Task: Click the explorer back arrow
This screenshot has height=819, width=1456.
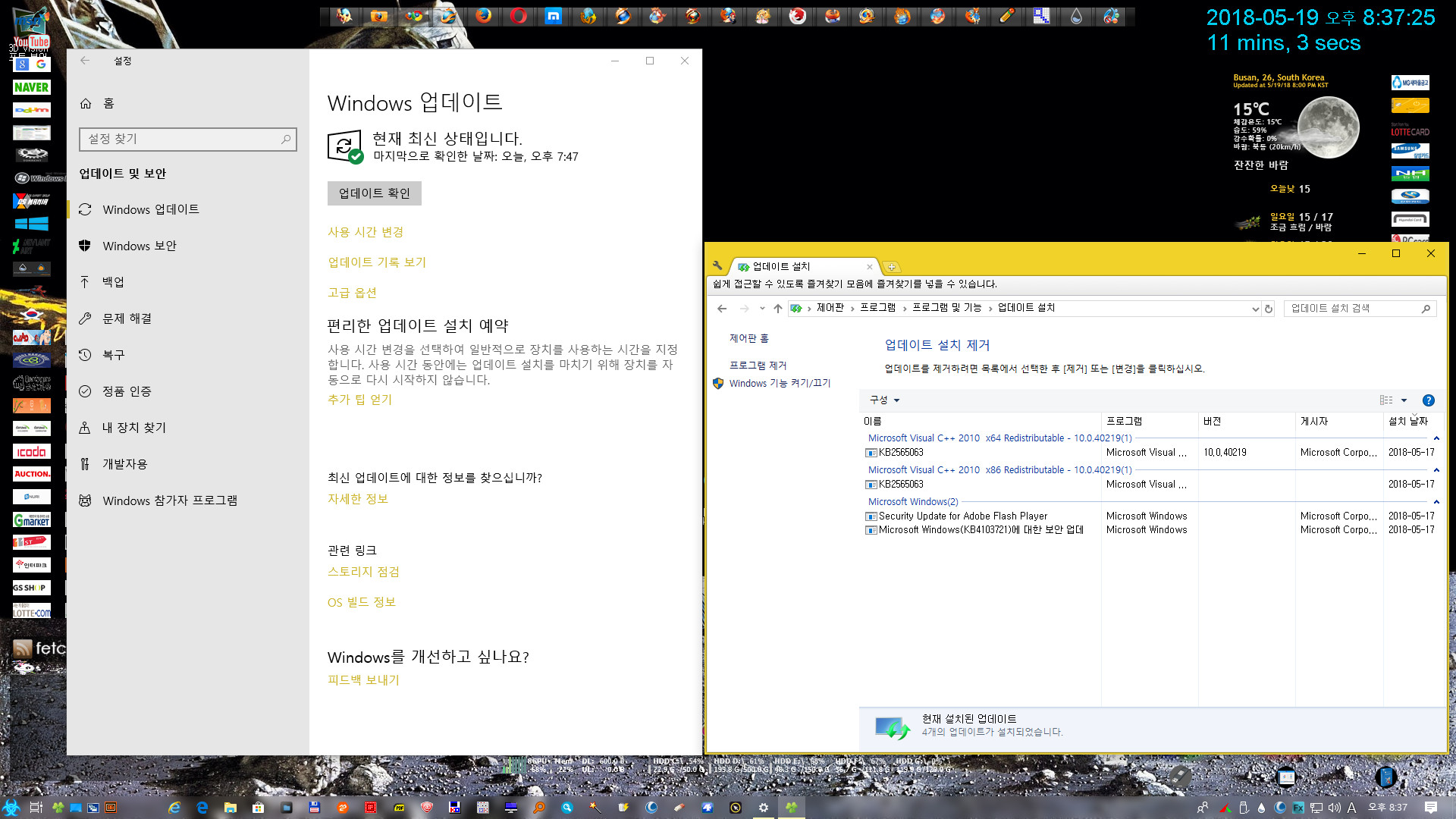Action: (722, 309)
